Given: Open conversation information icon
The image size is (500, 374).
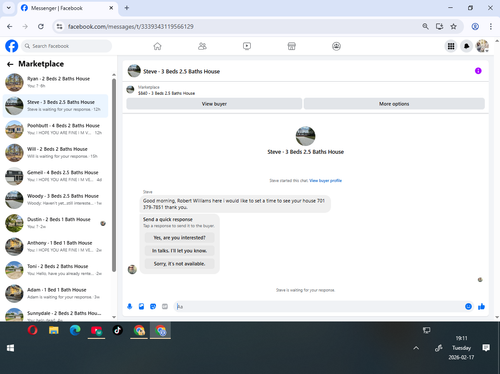Looking at the screenshot, I should [478, 71].
